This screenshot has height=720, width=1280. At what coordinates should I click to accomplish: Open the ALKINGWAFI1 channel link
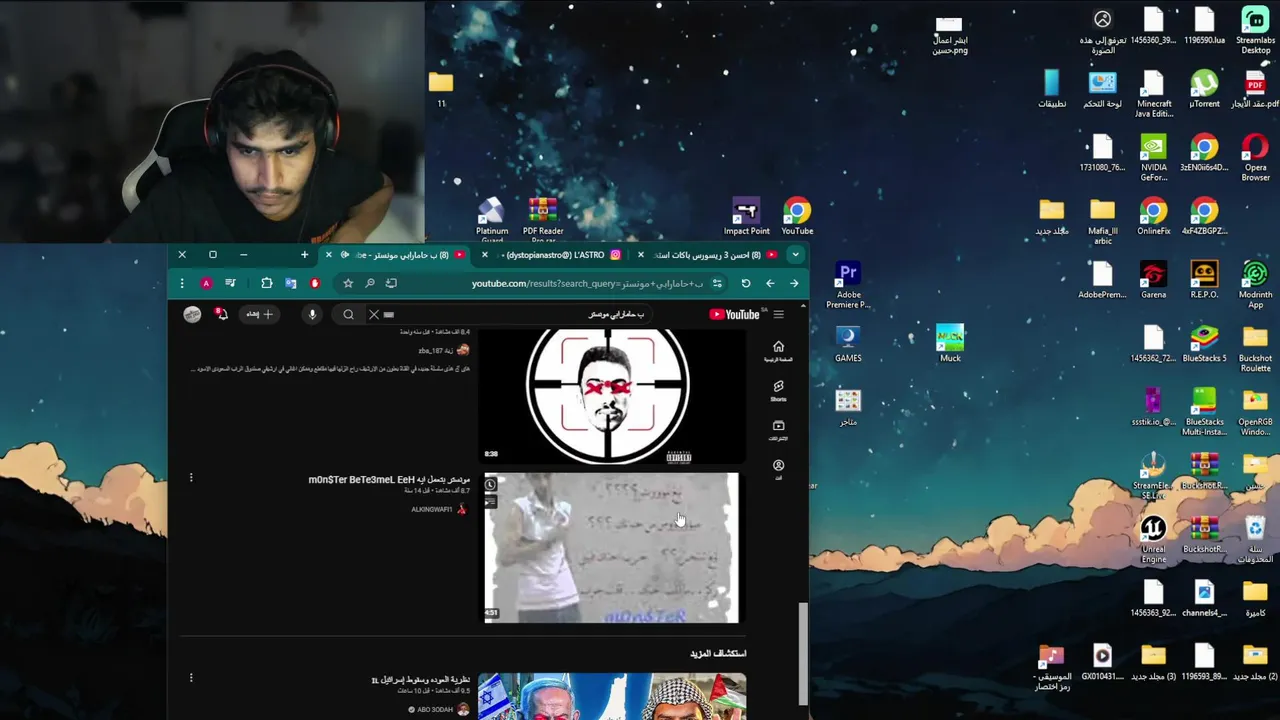click(432, 510)
